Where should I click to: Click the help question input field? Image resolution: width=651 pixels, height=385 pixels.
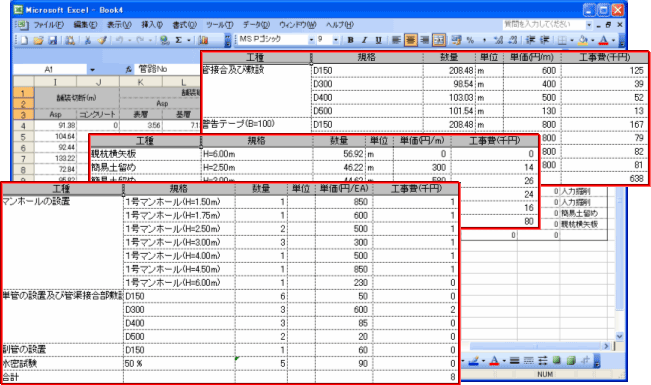click(x=543, y=25)
